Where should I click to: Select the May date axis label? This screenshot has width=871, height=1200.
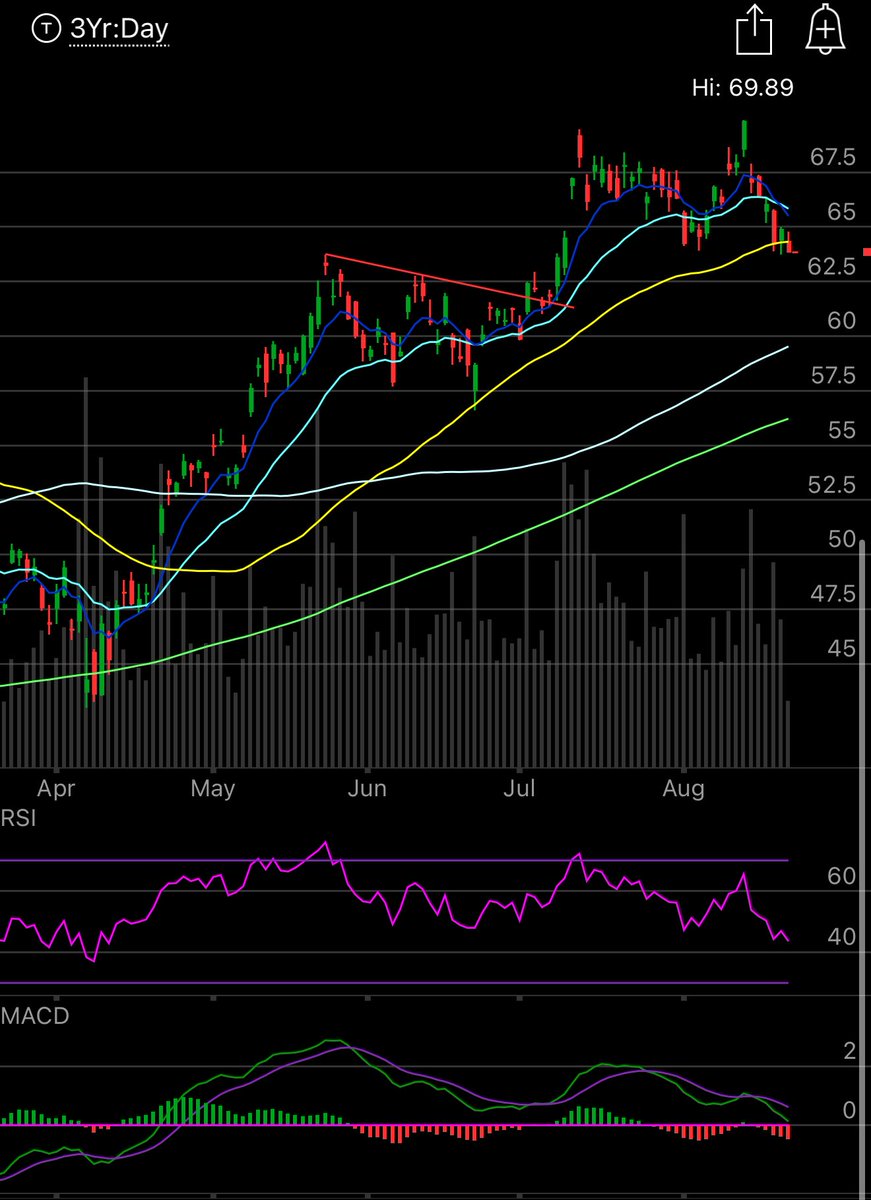[x=212, y=789]
